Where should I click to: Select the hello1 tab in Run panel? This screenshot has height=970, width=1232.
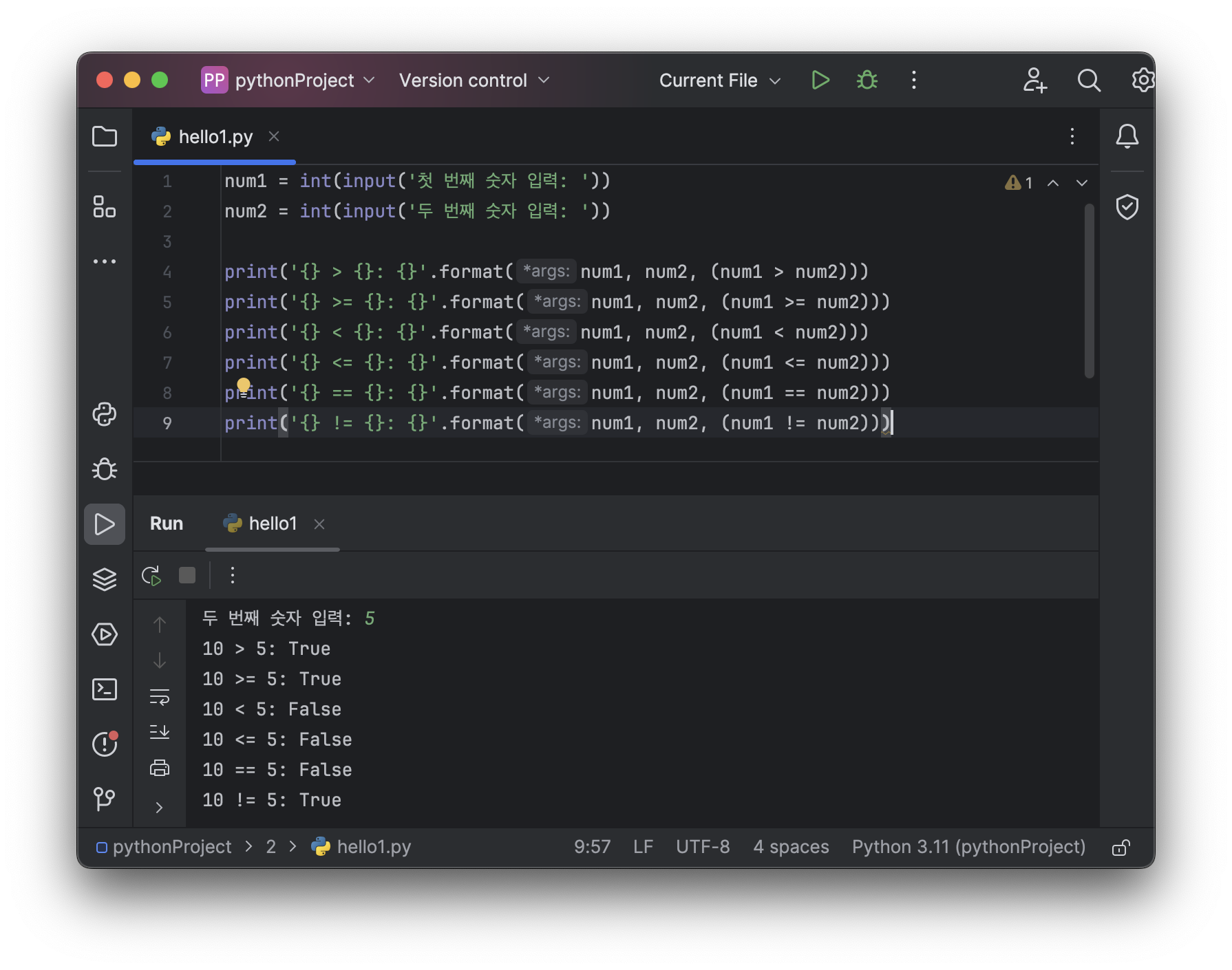tap(272, 524)
